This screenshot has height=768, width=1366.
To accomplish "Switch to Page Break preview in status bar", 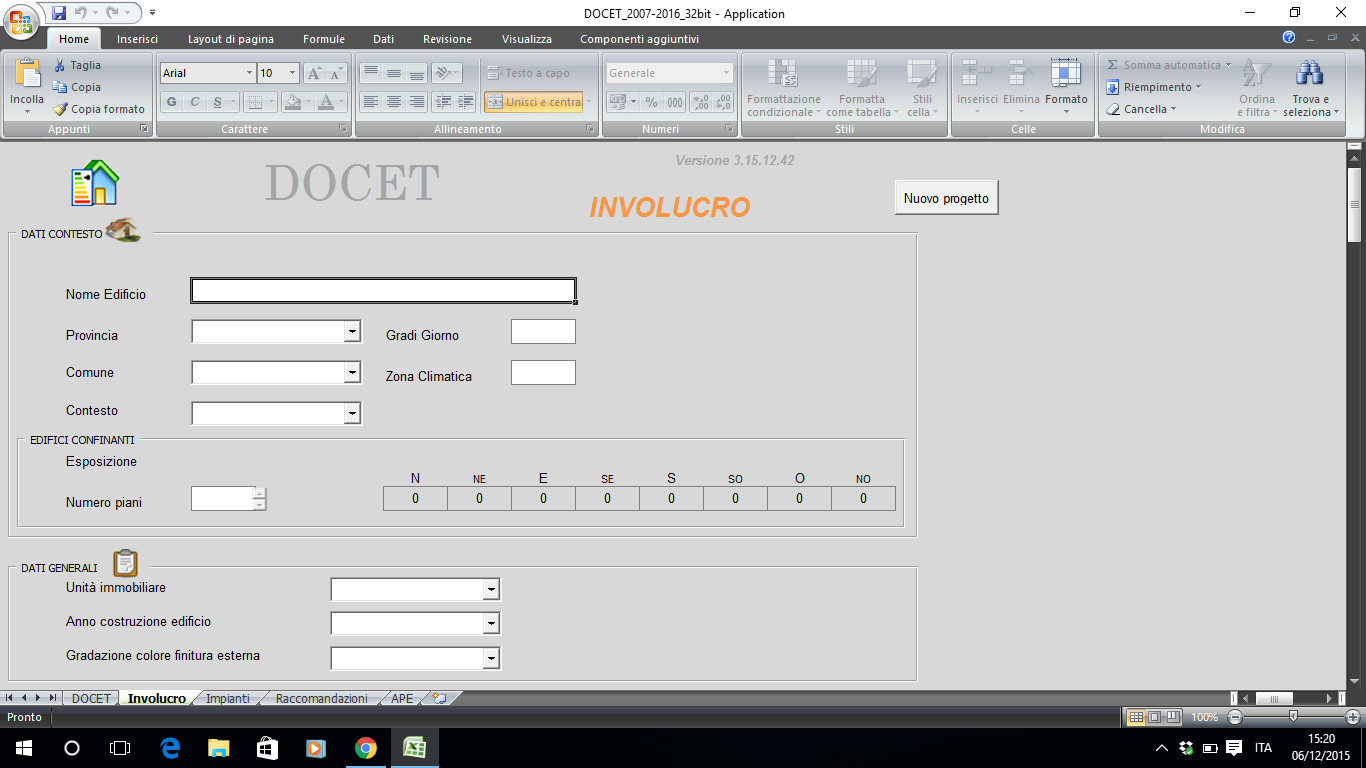I will [x=1173, y=717].
